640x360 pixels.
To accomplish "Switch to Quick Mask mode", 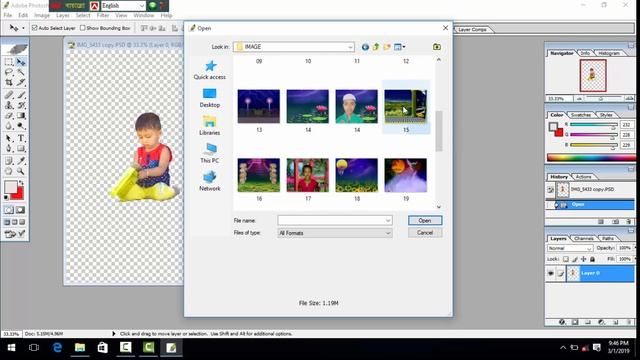I will coord(20,210).
